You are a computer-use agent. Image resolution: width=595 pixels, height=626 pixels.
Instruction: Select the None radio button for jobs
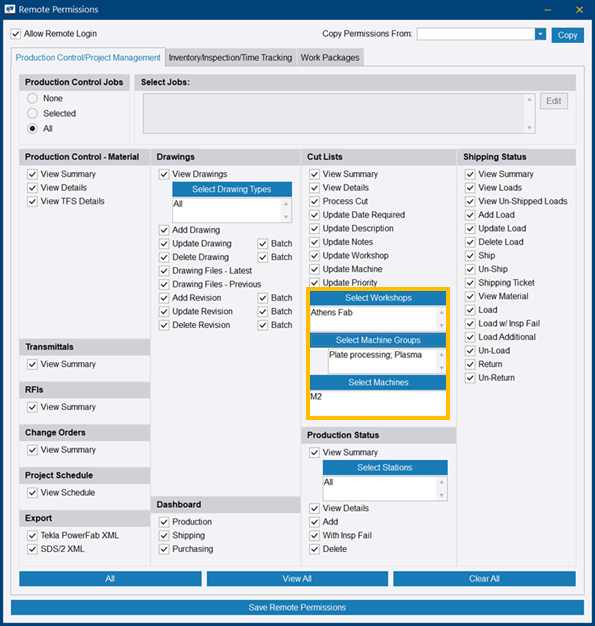[32, 98]
